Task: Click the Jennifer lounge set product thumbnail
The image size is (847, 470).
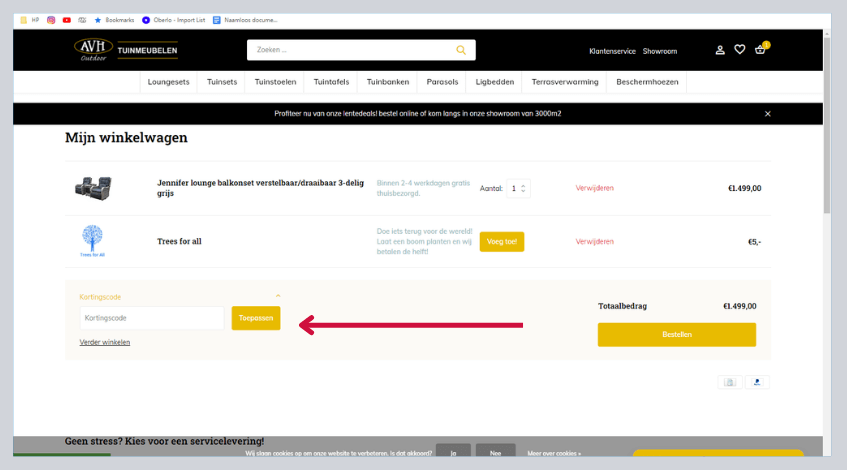Action: (x=93, y=187)
